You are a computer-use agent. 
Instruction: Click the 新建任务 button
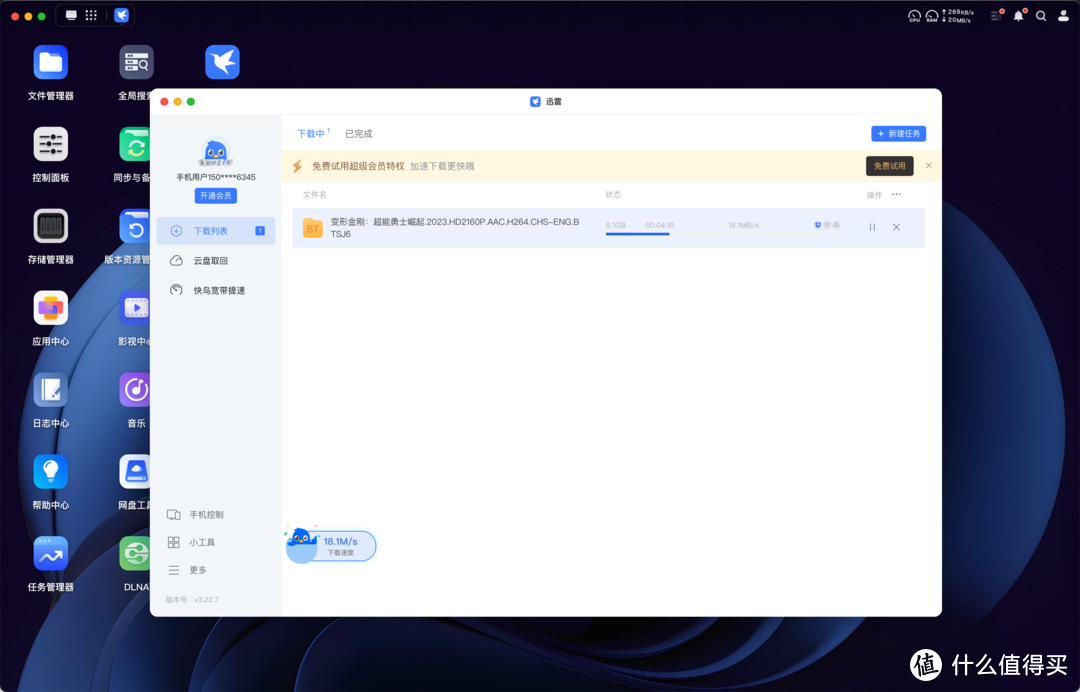(897, 133)
